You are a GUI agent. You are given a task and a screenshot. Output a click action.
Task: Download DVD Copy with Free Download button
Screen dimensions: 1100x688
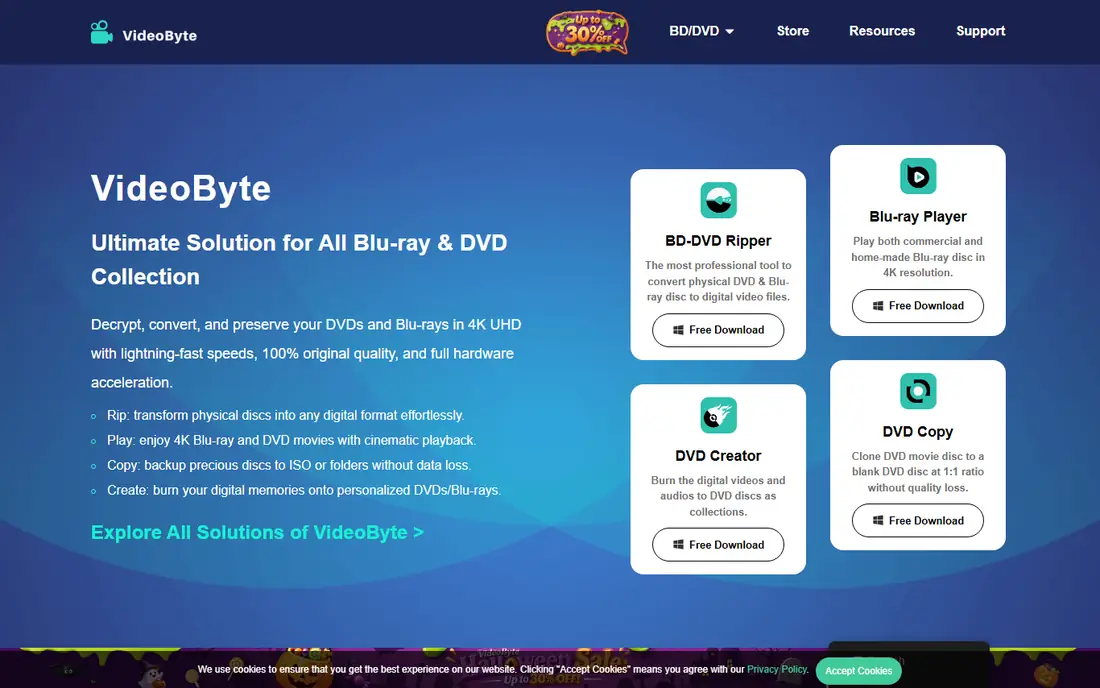[x=918, y=520]
